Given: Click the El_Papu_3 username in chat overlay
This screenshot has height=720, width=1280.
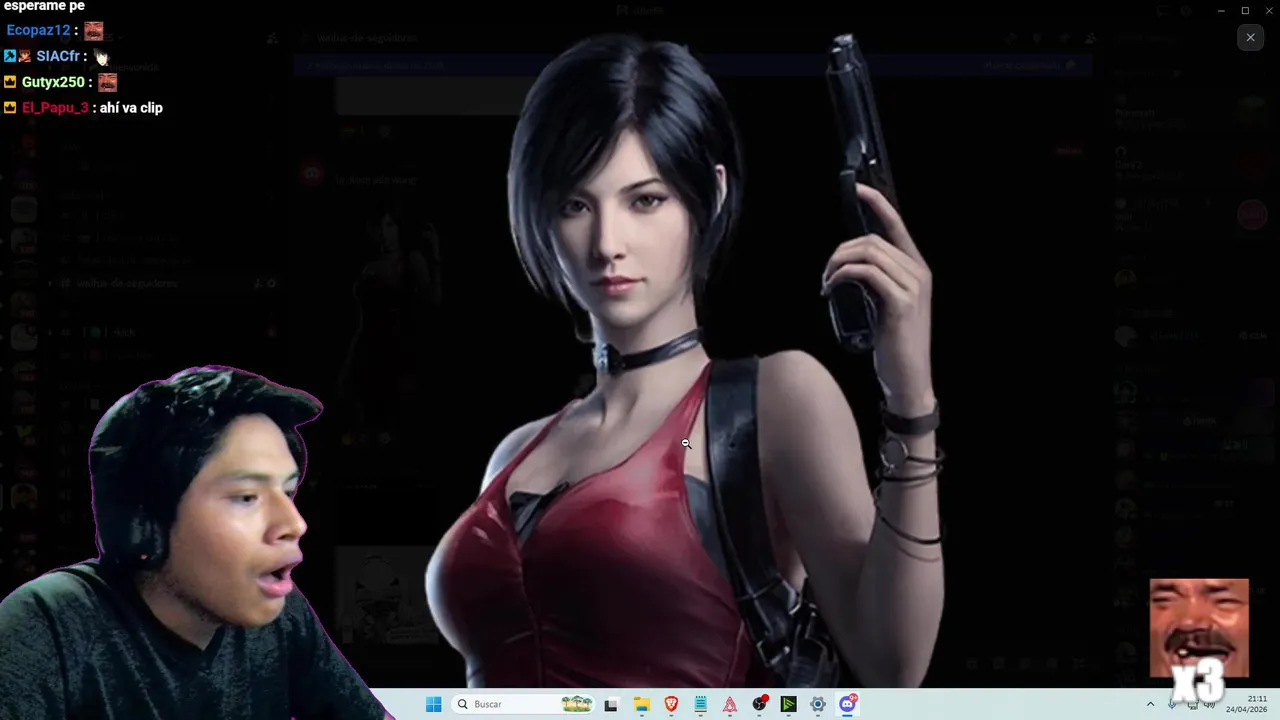Looking at the screenshot, I should [55, 108].
